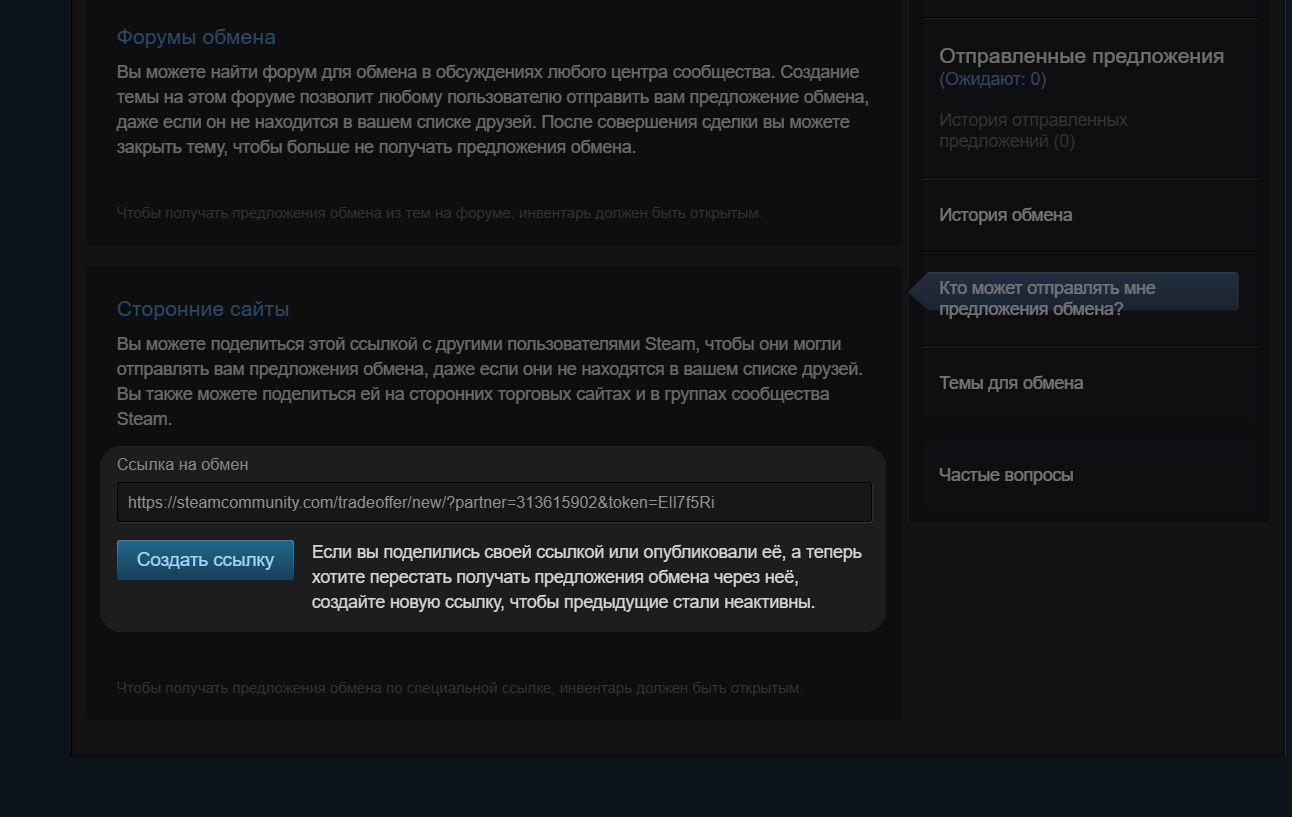Click the special-link inventory note at bottom
Image resolution: width=1292 pixels, height=817 pixels.
pyautogui.click(x=460, y=688)
